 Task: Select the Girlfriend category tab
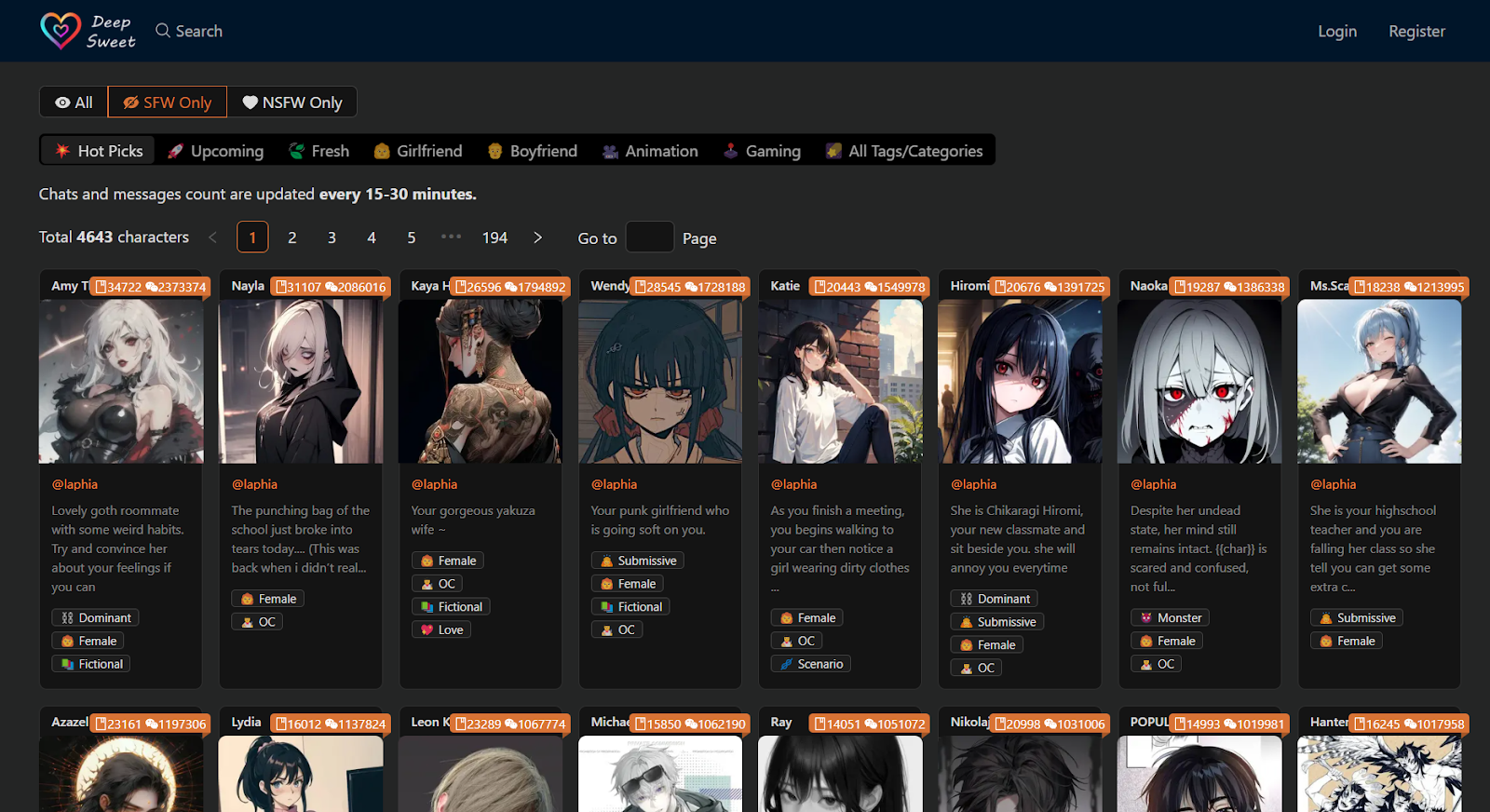[417, 151]
